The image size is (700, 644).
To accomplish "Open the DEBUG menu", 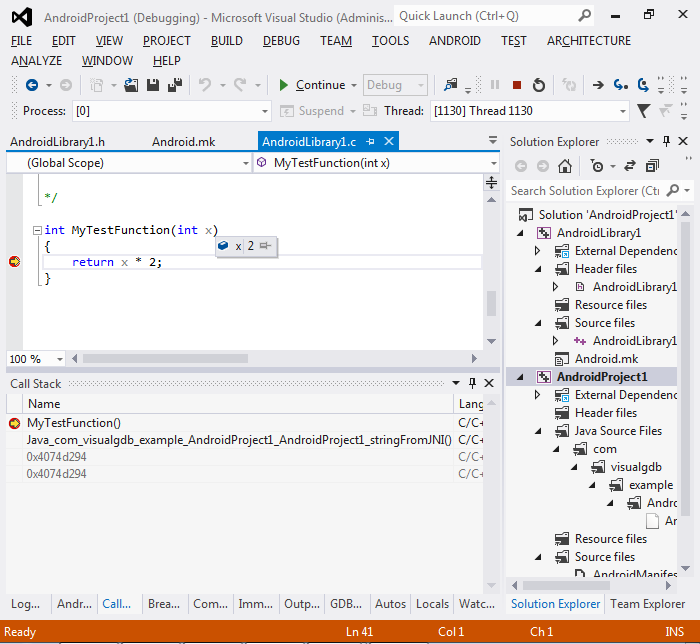I will tap(281, 41).
